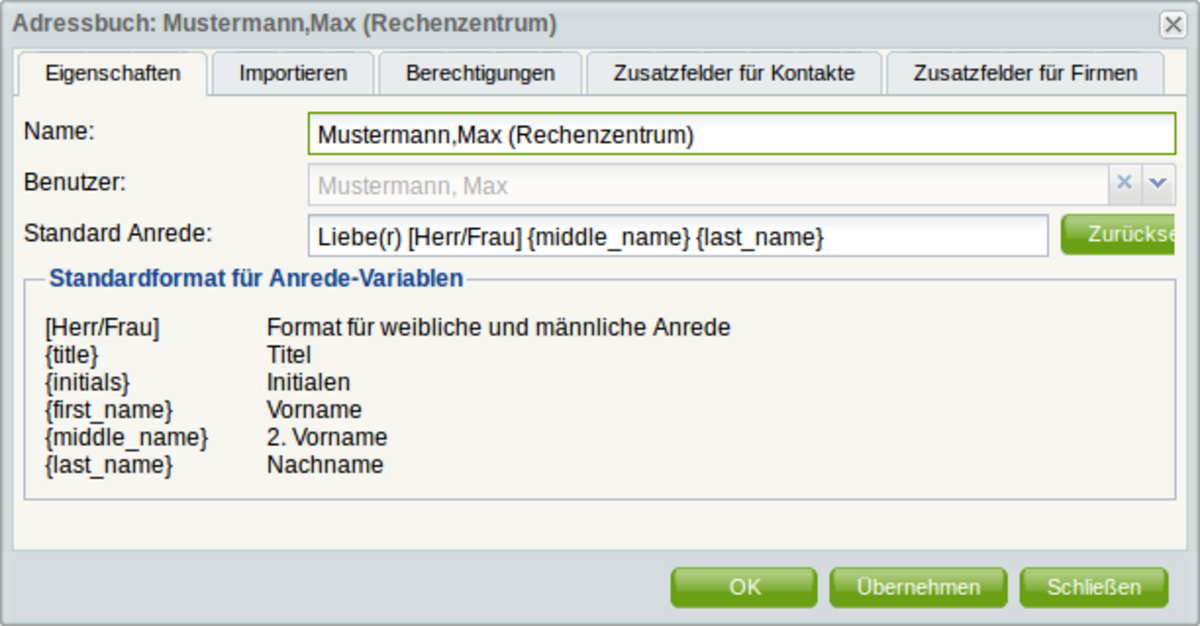The width and height of the screenshot is (1200, 626).
Task: Confirm with the OK button
Action: [744, 587]
